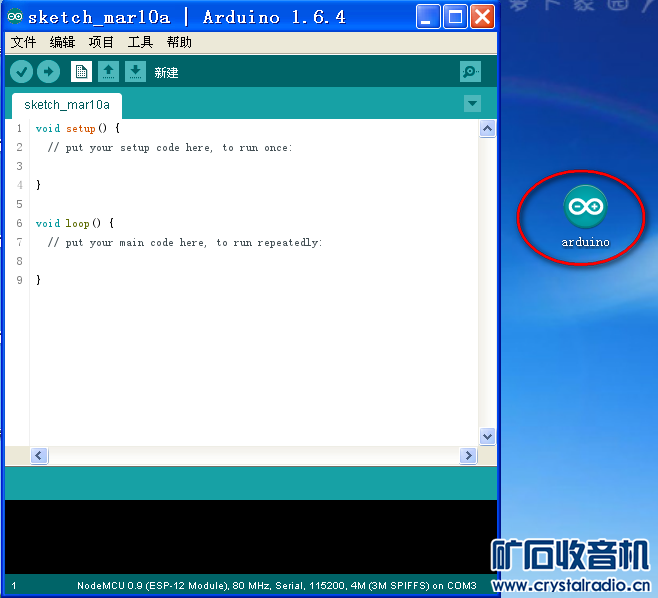The height and width of the screenshot is (598, 658).
Task: Click the vertical scrollbar down arrow
Action: tap(487, 436)
